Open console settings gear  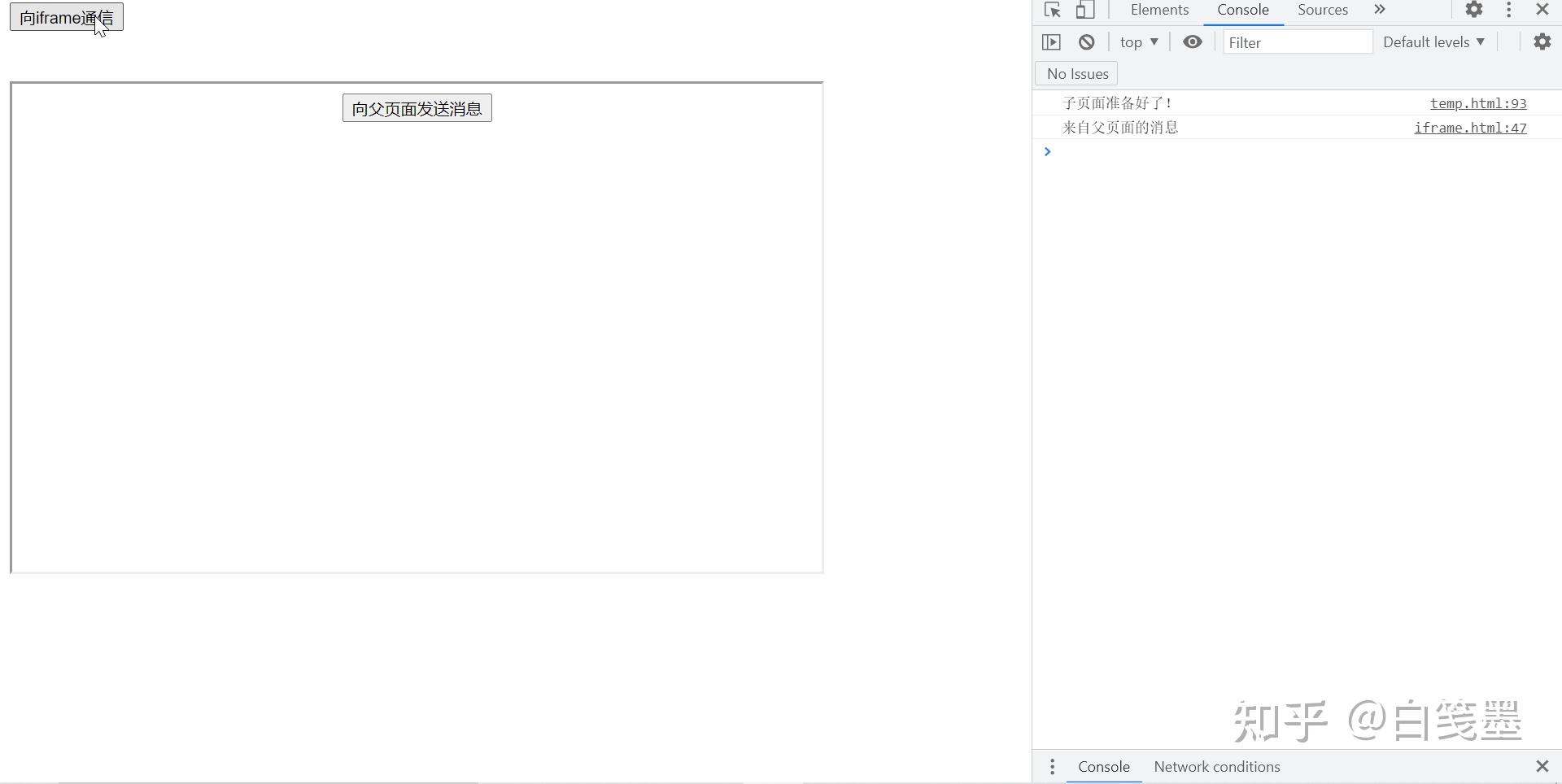(x=1542, y=42)
